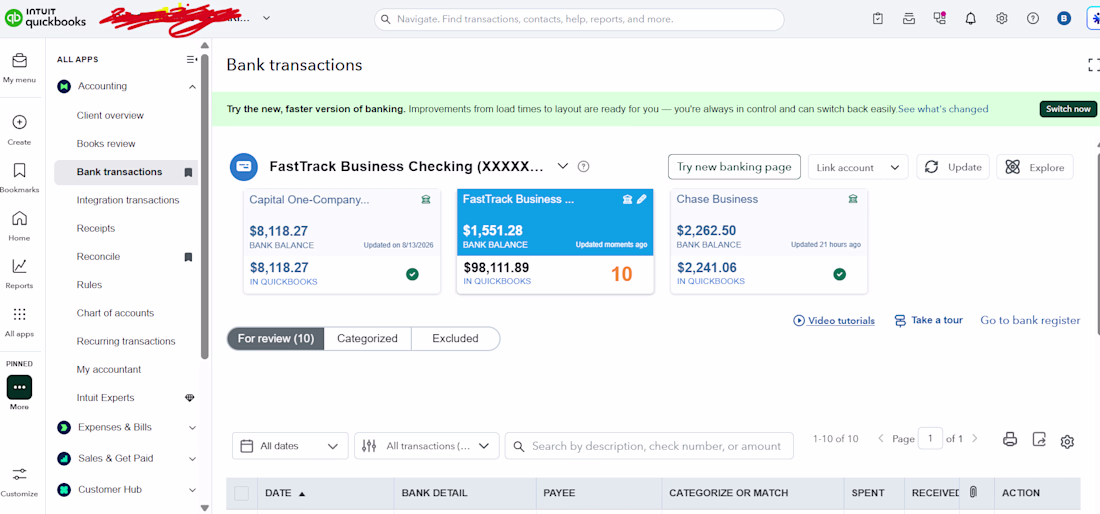Open Reports chart icon
1100x514 pixels.
[20, 266]
